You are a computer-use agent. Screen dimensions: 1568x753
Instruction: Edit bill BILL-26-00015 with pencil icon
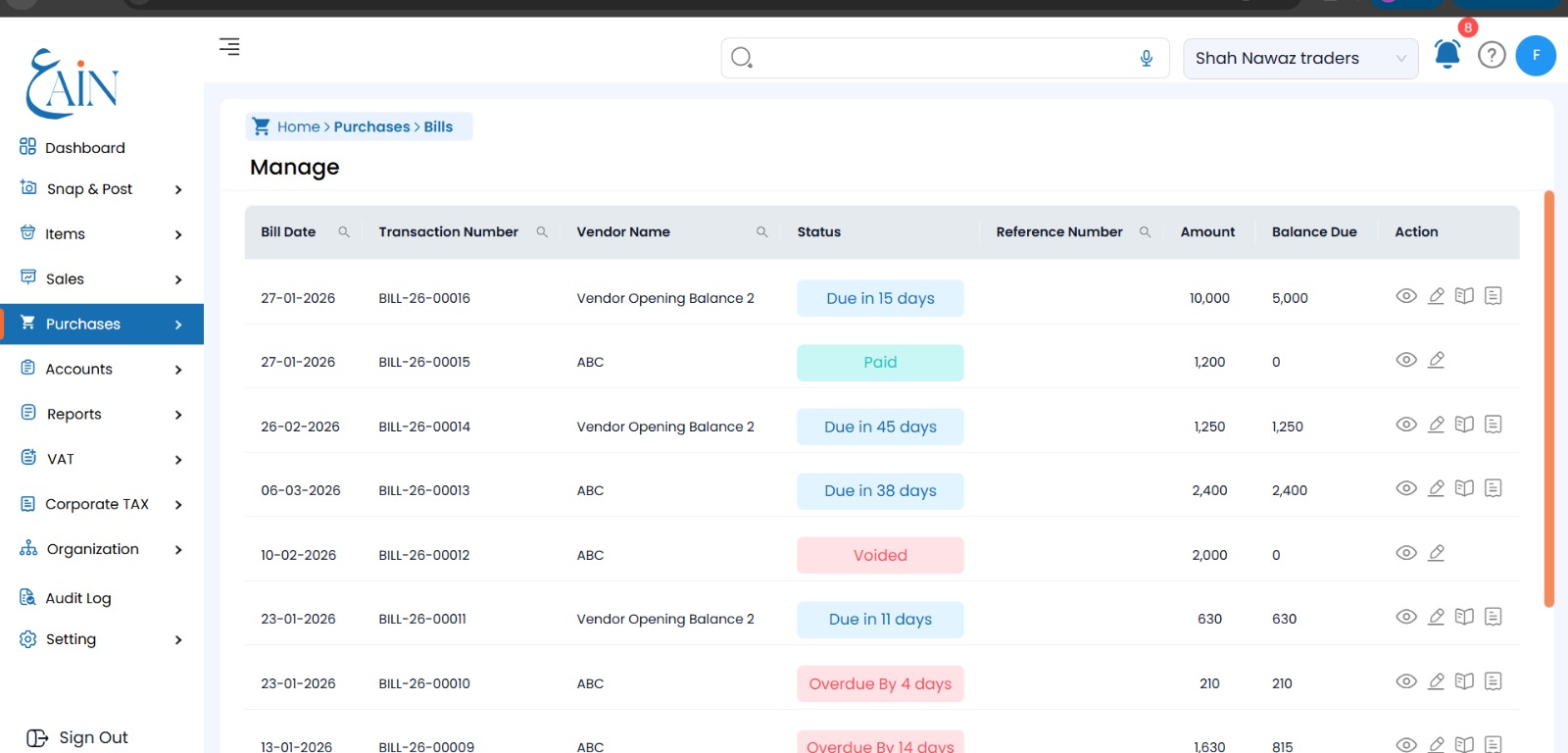click(1436, 360)
